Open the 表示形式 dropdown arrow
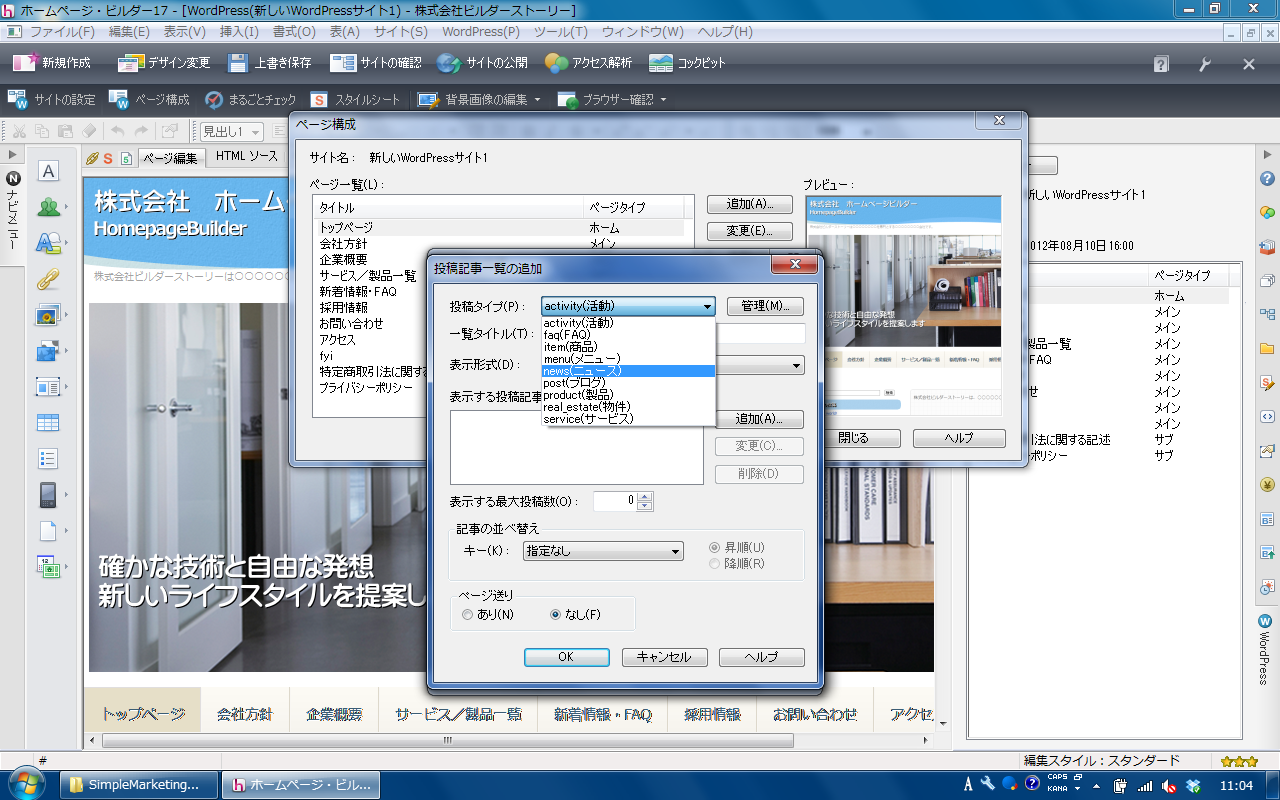The width and height of the screenshot is (1280, 800). point(796,366)
